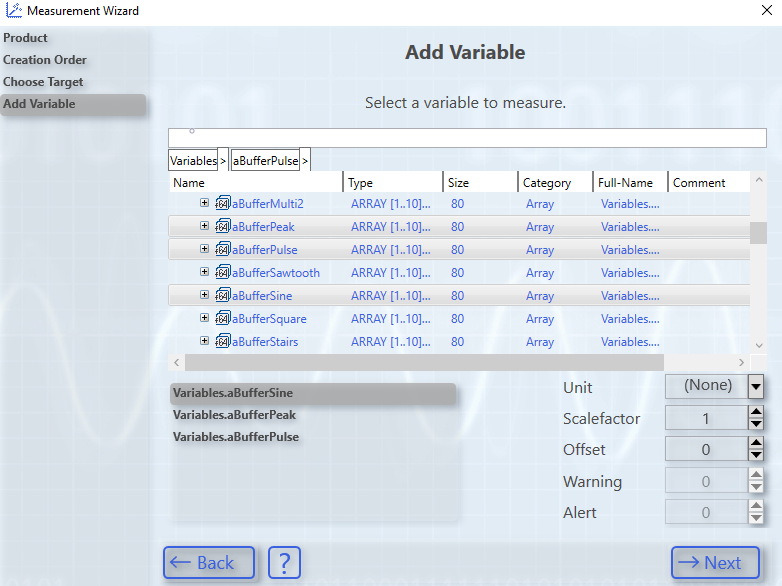Select the aBufferStairs row name
Image resolution: width=782 pixels, height=586 pixels.
(x=265, y=342)
